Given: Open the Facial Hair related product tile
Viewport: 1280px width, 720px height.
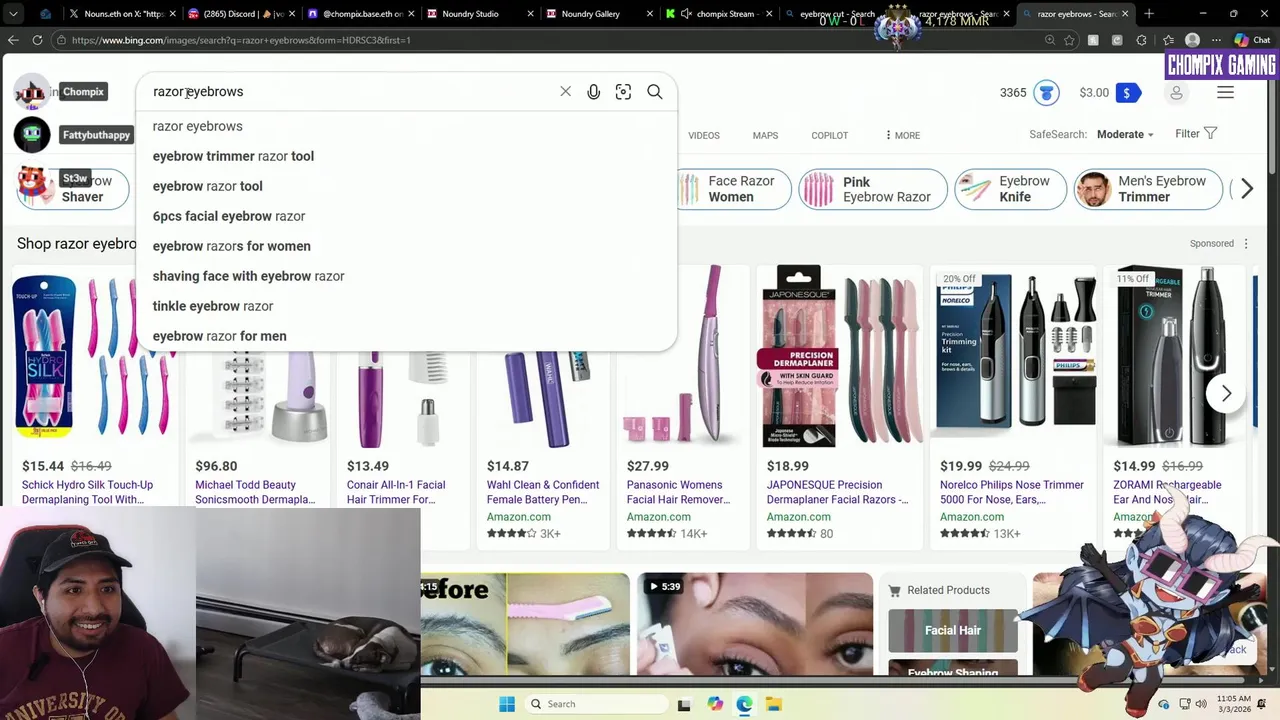Looking at the screenshot, I should 953,631.
